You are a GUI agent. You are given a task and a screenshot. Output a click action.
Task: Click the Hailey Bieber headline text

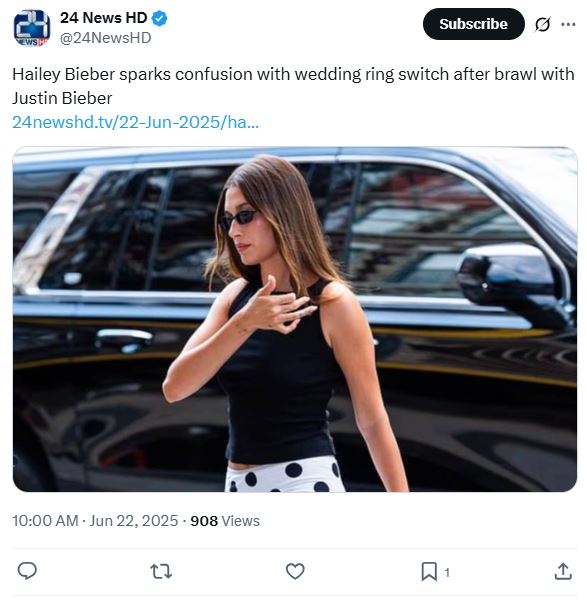[293, 86]
